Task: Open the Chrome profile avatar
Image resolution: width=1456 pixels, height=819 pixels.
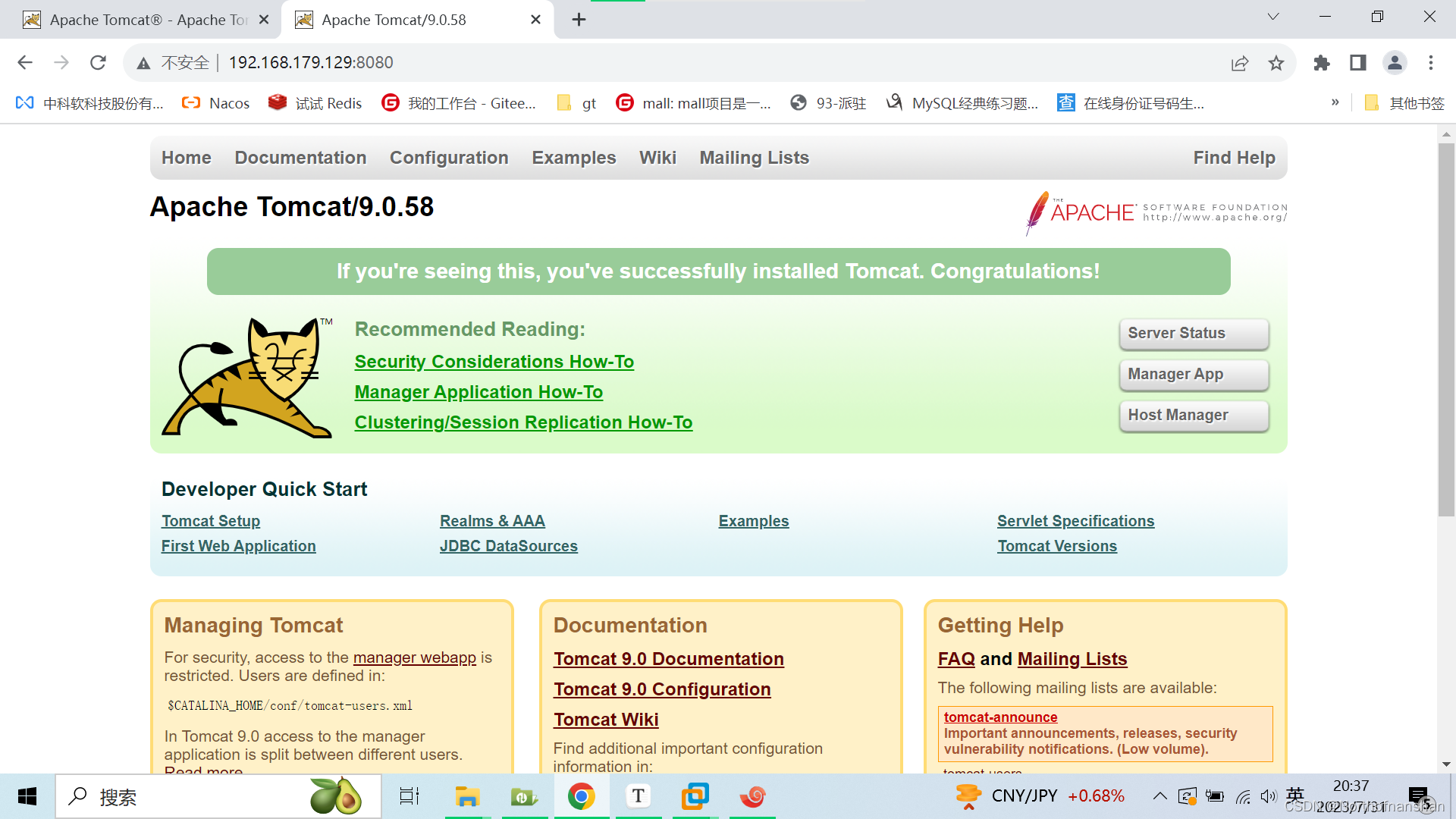Action: [1395, 63]
